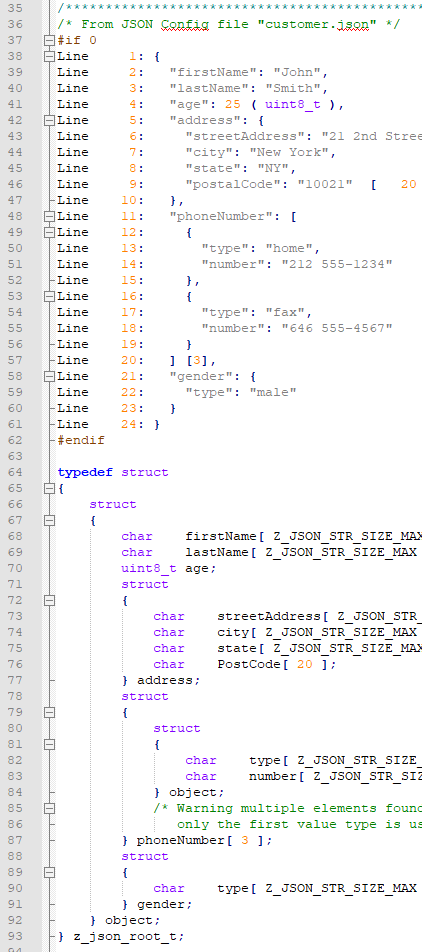422x952 pixels.
Task: Collapse the #if 0 fold on line 37
Action: coord(49,41)
